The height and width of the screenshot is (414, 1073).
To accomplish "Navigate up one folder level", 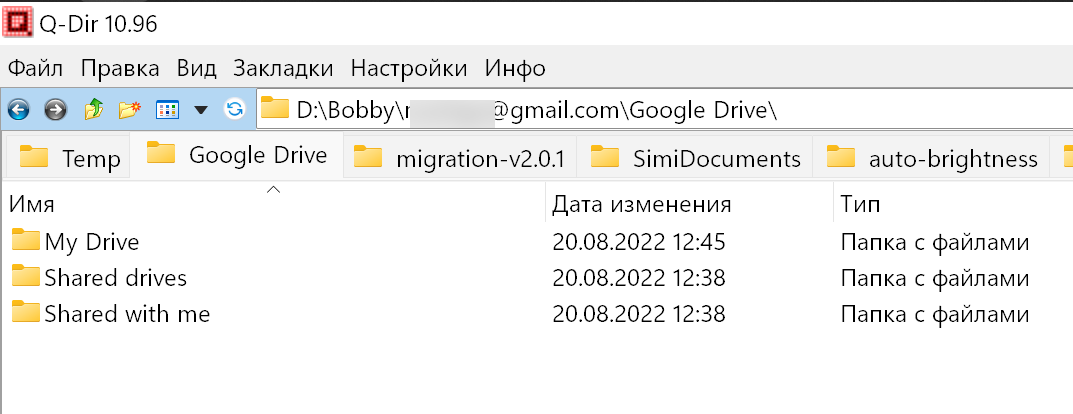I will (93, 109).
